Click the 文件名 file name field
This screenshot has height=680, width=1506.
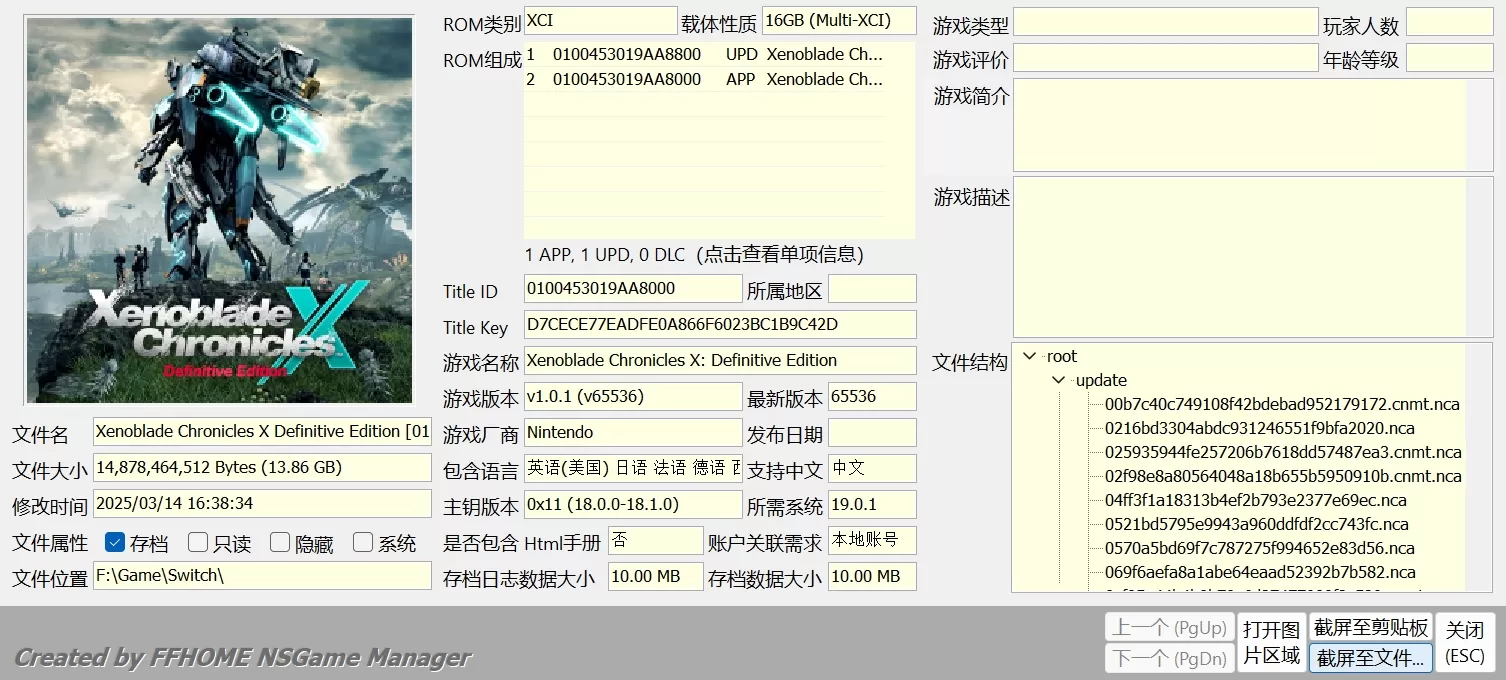[262, 432]
